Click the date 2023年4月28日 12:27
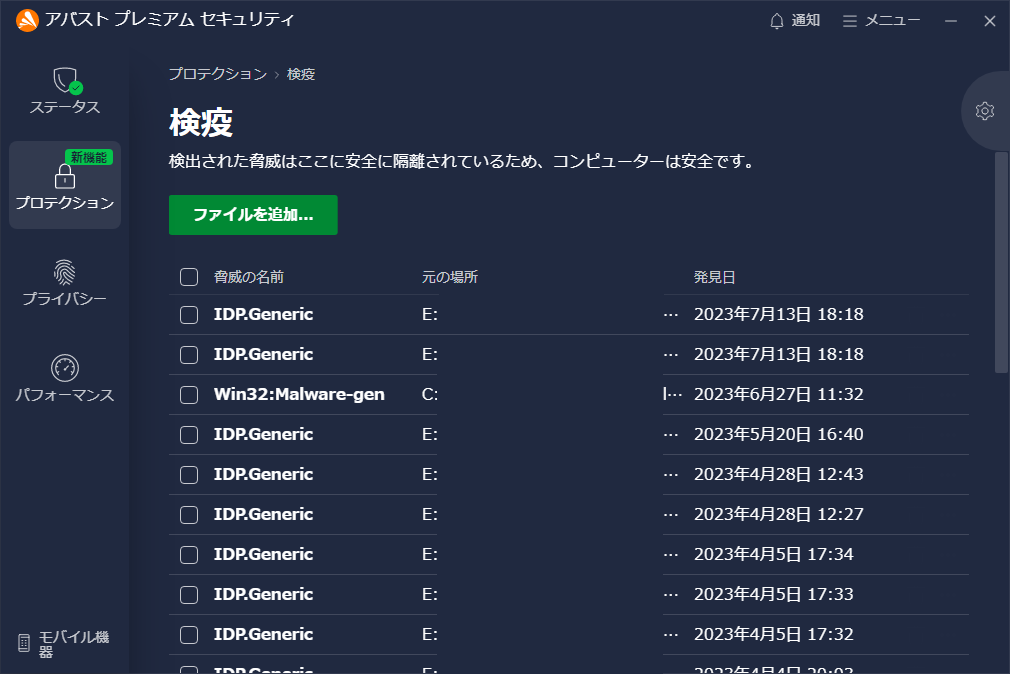 click(x=778, y=514)
